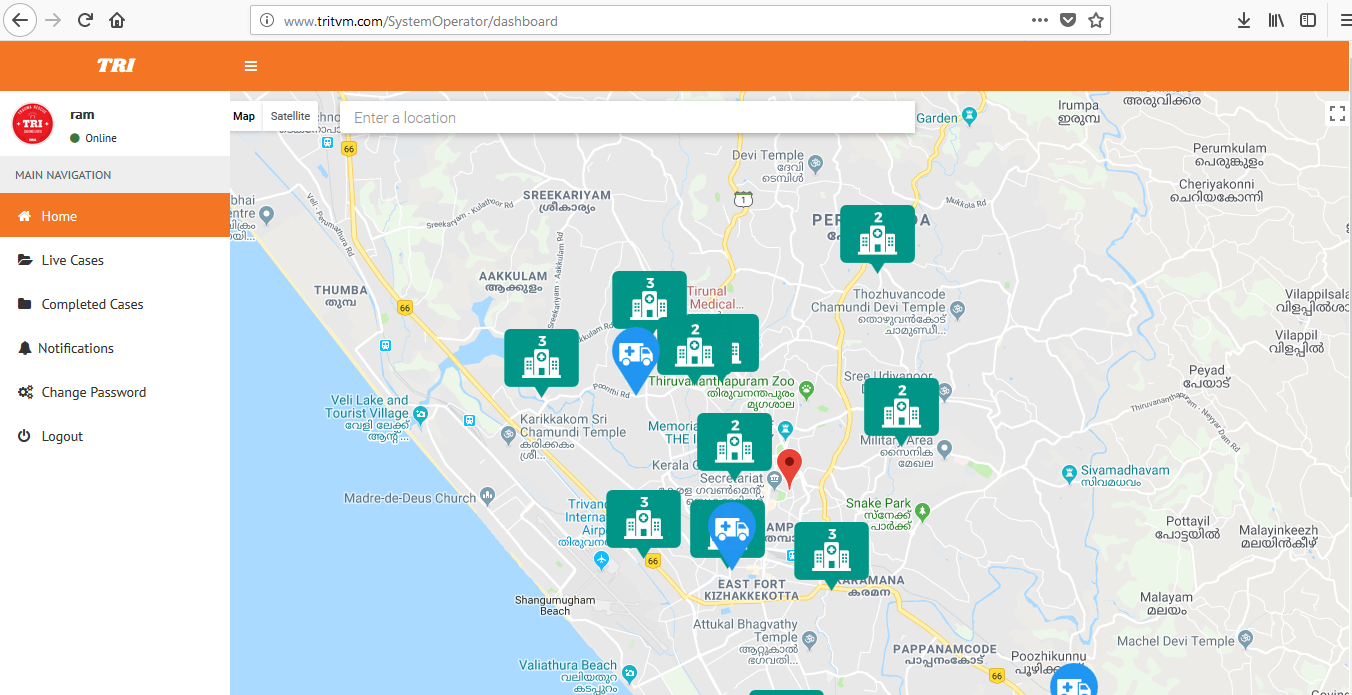Go to Notifications page
The width and height of the screenshot is (1352, 695).
pyautogui.click(x=76, y=348)
